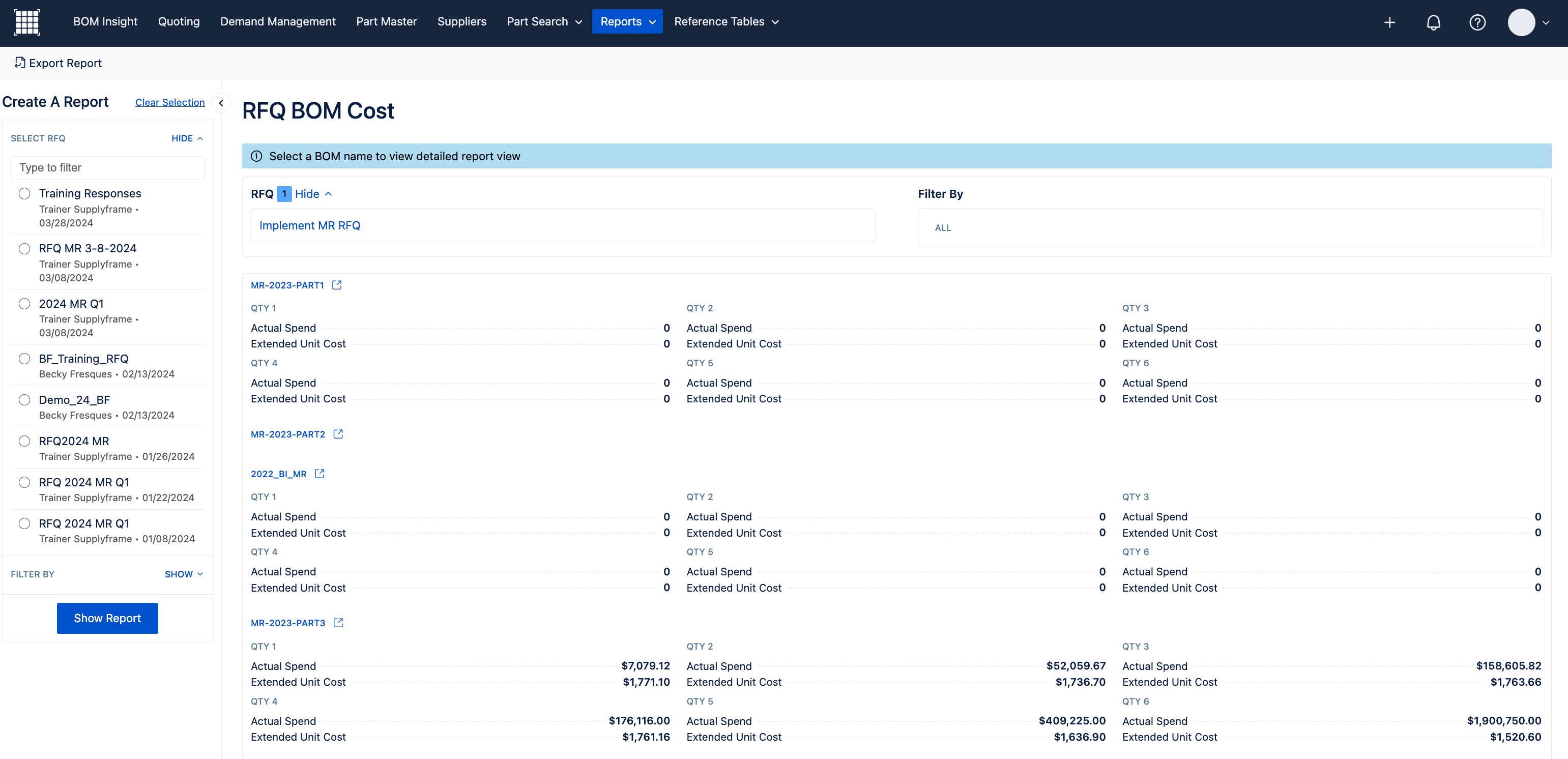Collapse the Create A Report sidebar arrow
Screen dimensions: 1568x759
221,103
